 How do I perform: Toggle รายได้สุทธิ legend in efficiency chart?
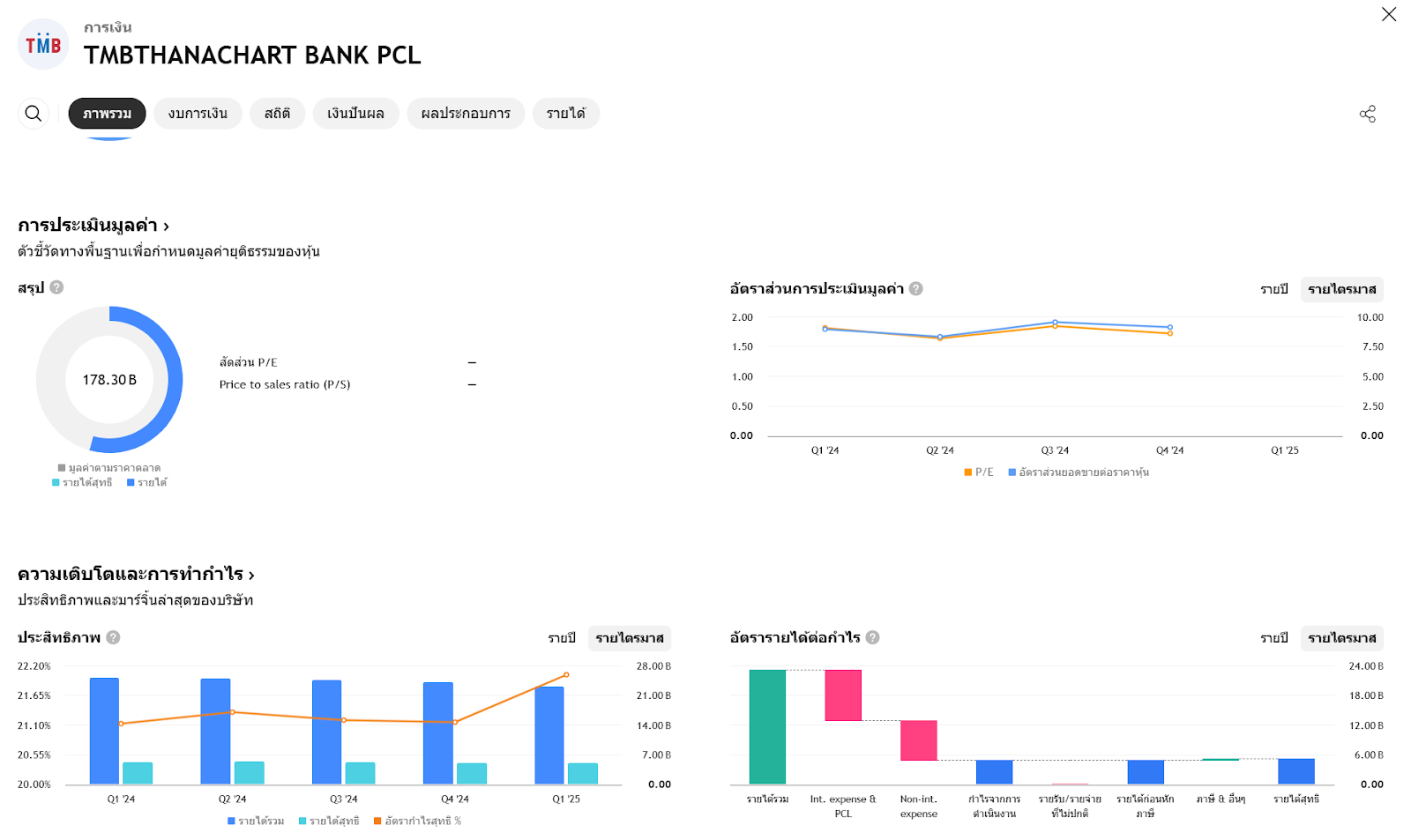[x=329, y=821]
